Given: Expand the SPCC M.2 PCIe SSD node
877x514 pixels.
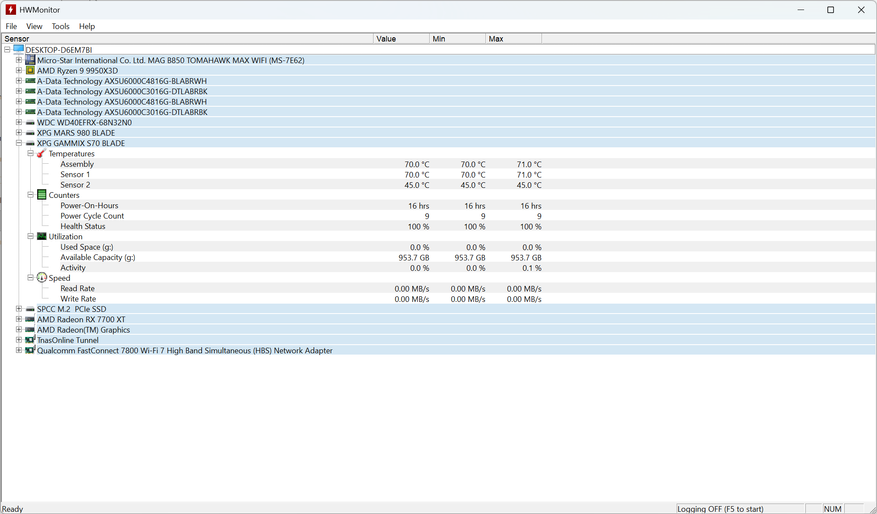Looking at the screenshot, I should point(18,309).
